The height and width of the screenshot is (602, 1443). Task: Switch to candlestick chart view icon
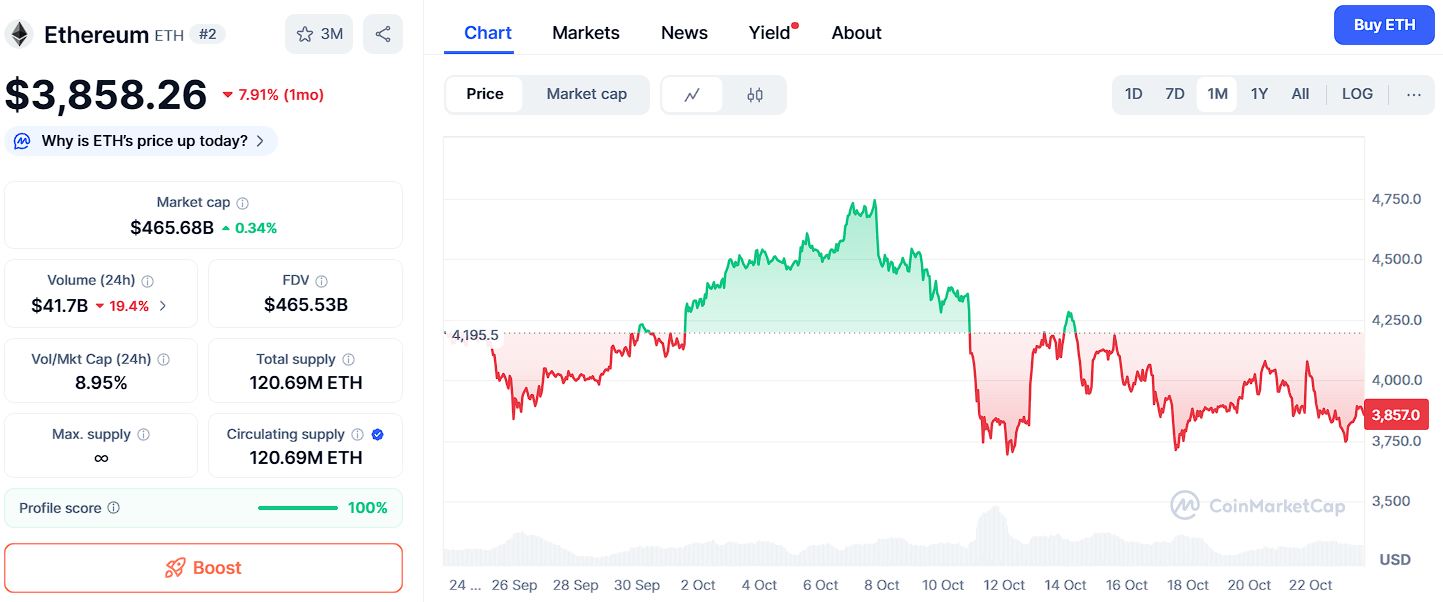click(x=755, y=95)
